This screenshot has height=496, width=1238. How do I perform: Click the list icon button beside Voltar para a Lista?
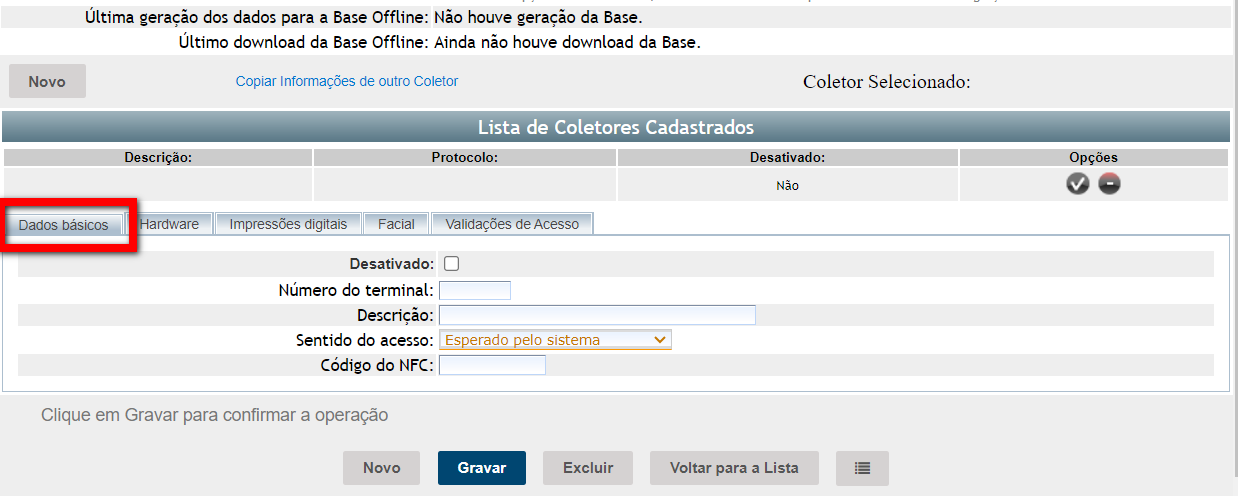pos(862,468)
